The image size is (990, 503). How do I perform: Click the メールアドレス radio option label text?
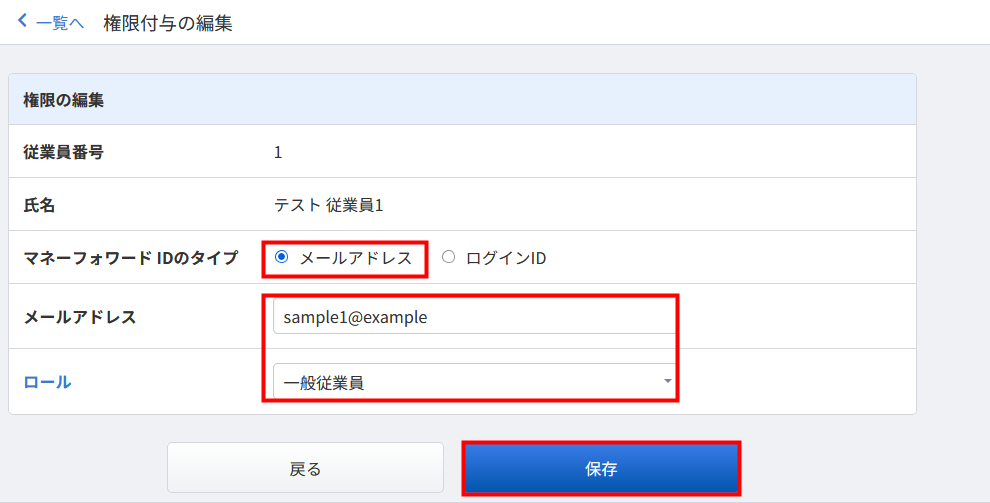(x=356, y=258)
